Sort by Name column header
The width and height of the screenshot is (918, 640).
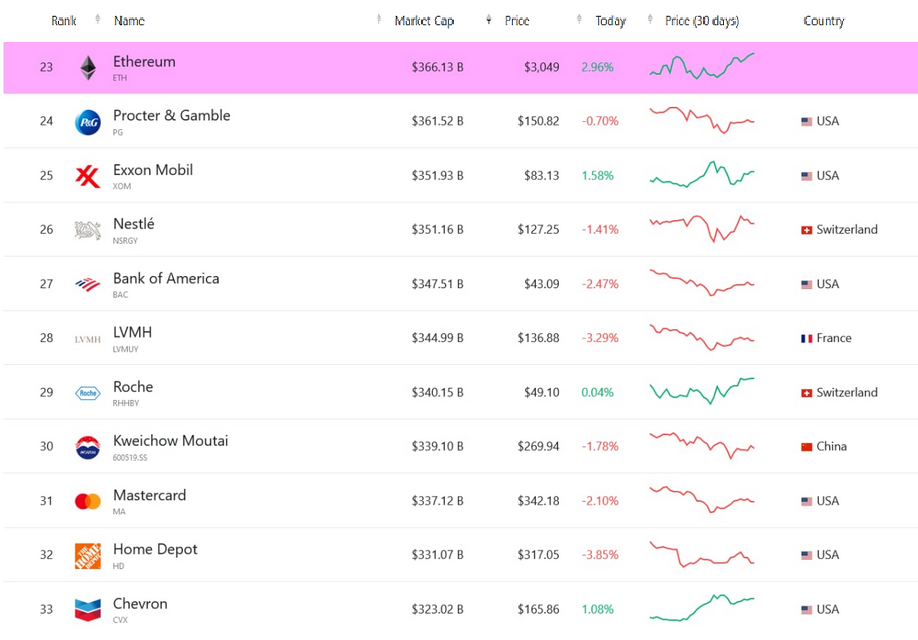pyautogui.click(x=129, y=20)
